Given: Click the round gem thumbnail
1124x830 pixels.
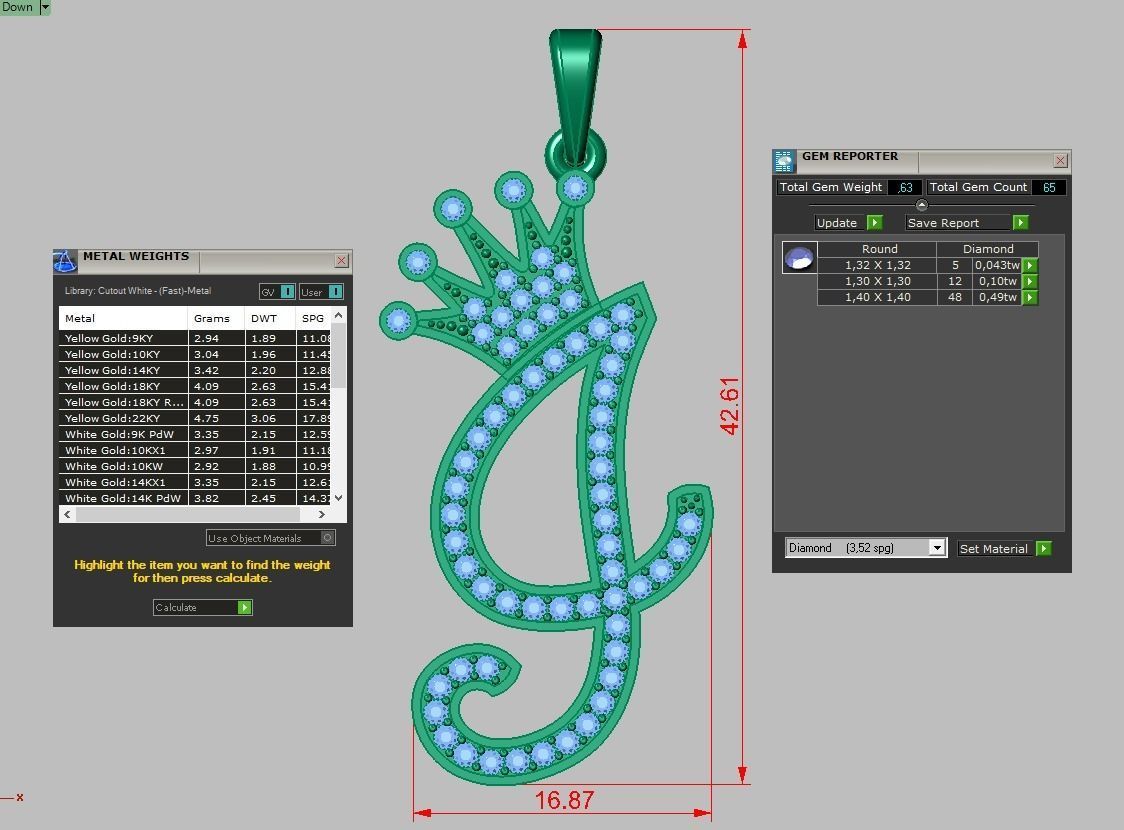Looking at the screenshot, I should click(x=799, y=257).
